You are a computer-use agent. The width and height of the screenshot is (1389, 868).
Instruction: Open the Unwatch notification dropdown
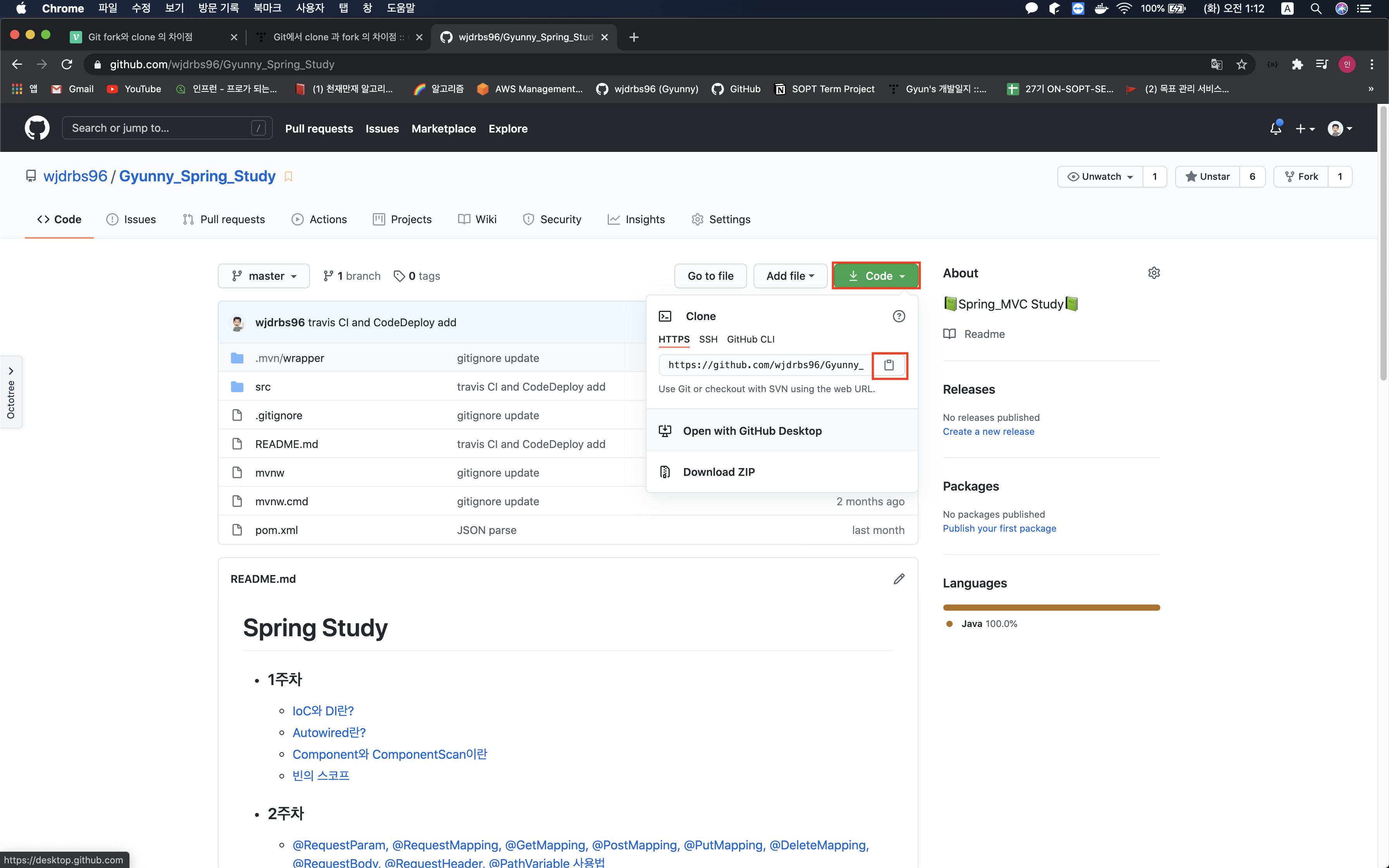pyautogui.click(x=1100, y=176)
